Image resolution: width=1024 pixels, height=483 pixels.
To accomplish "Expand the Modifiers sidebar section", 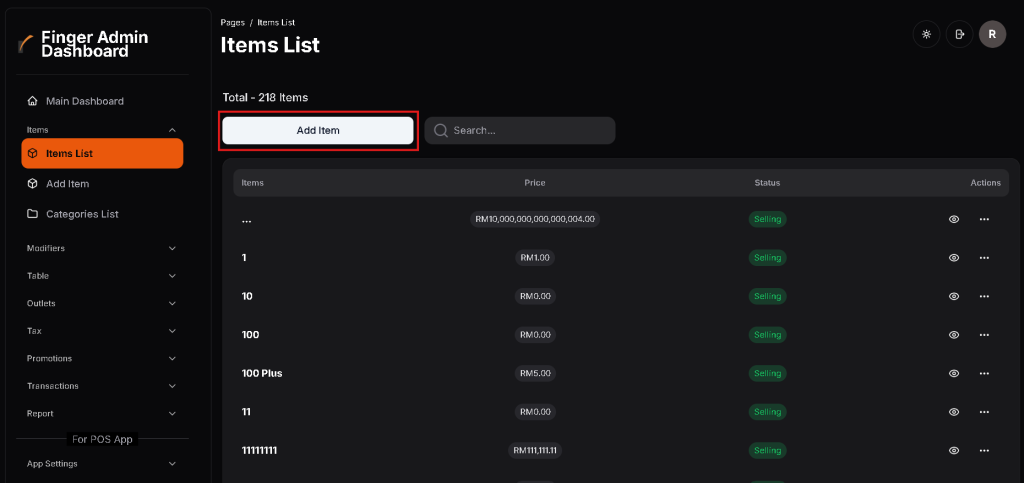I will point(100,248).
